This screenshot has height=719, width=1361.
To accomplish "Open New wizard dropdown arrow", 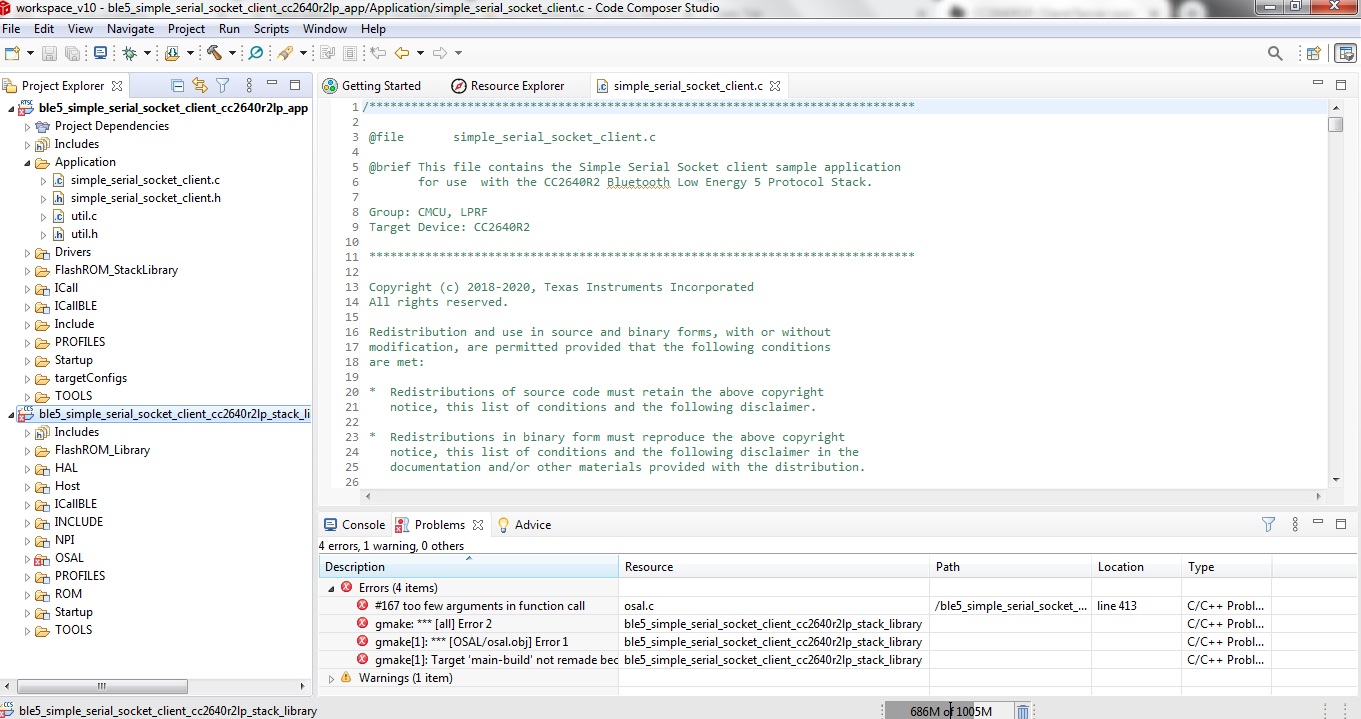I will tap(30, 53).
